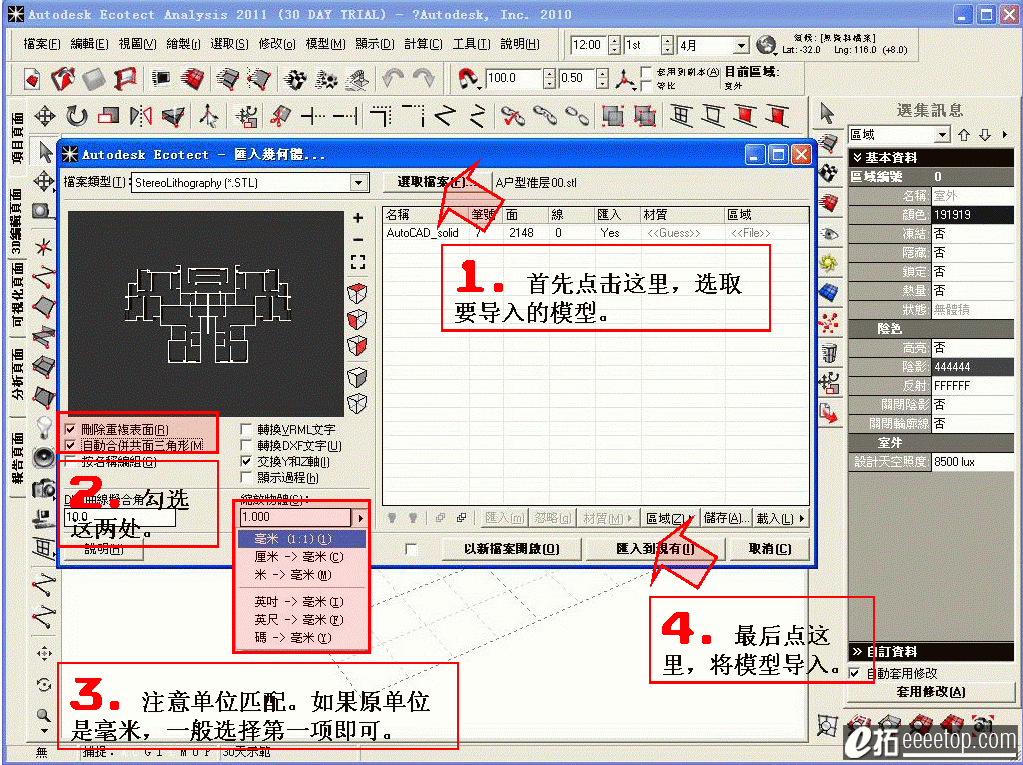Toggle the 自動合併共面三角形(M) checkbox
Viewport: 1023px width, 765px height.
tap(70, 445)
